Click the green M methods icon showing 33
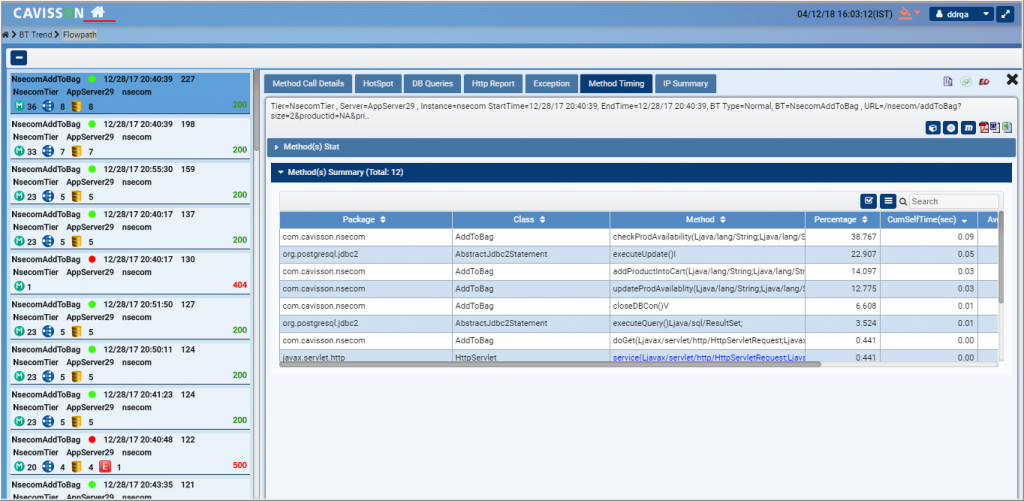The width and height of the screenshot is (1024, 501). click(x=18, y=152)
